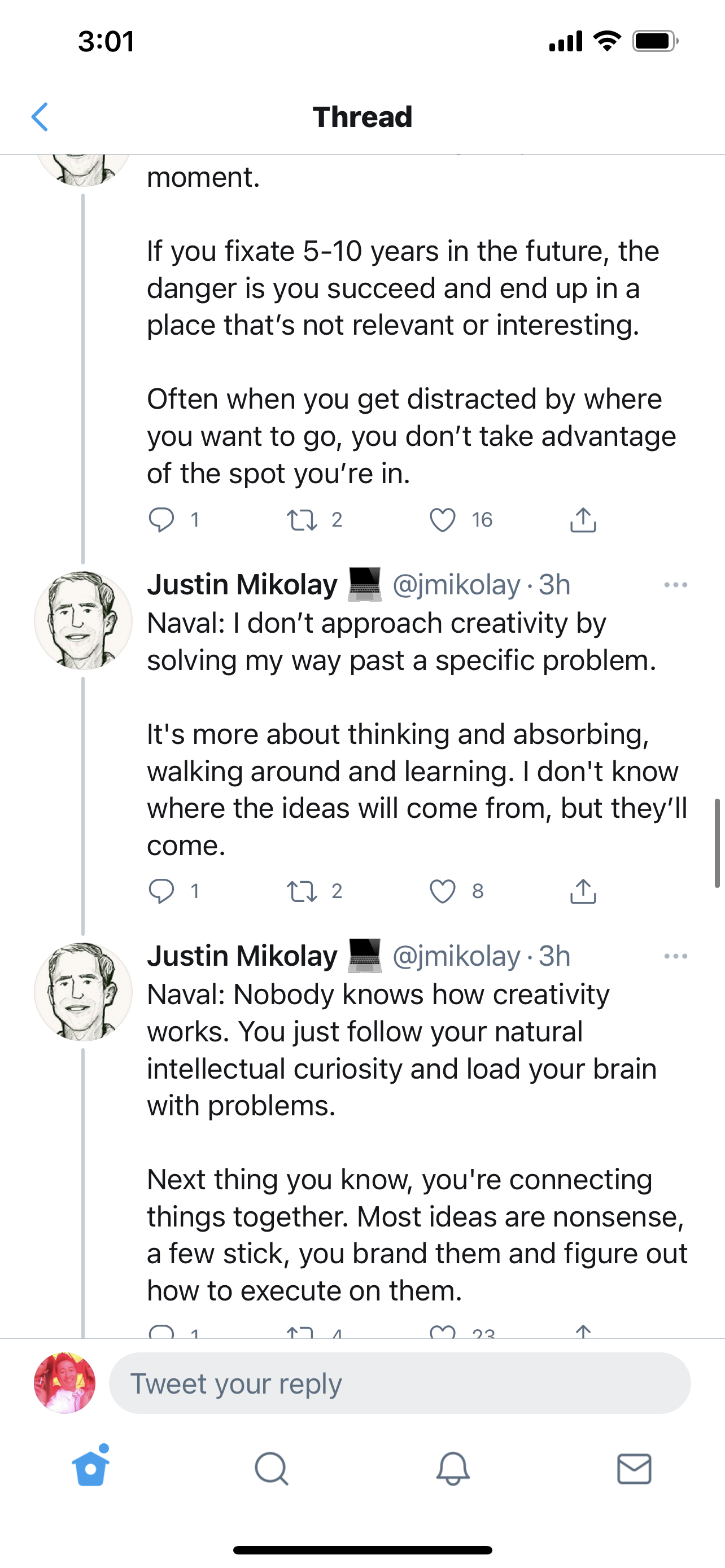Image resolution: width=725 pixels, height=1568 pixels.
Task: Like the partially visible tweet with 23 likes
Action: 443,1332
